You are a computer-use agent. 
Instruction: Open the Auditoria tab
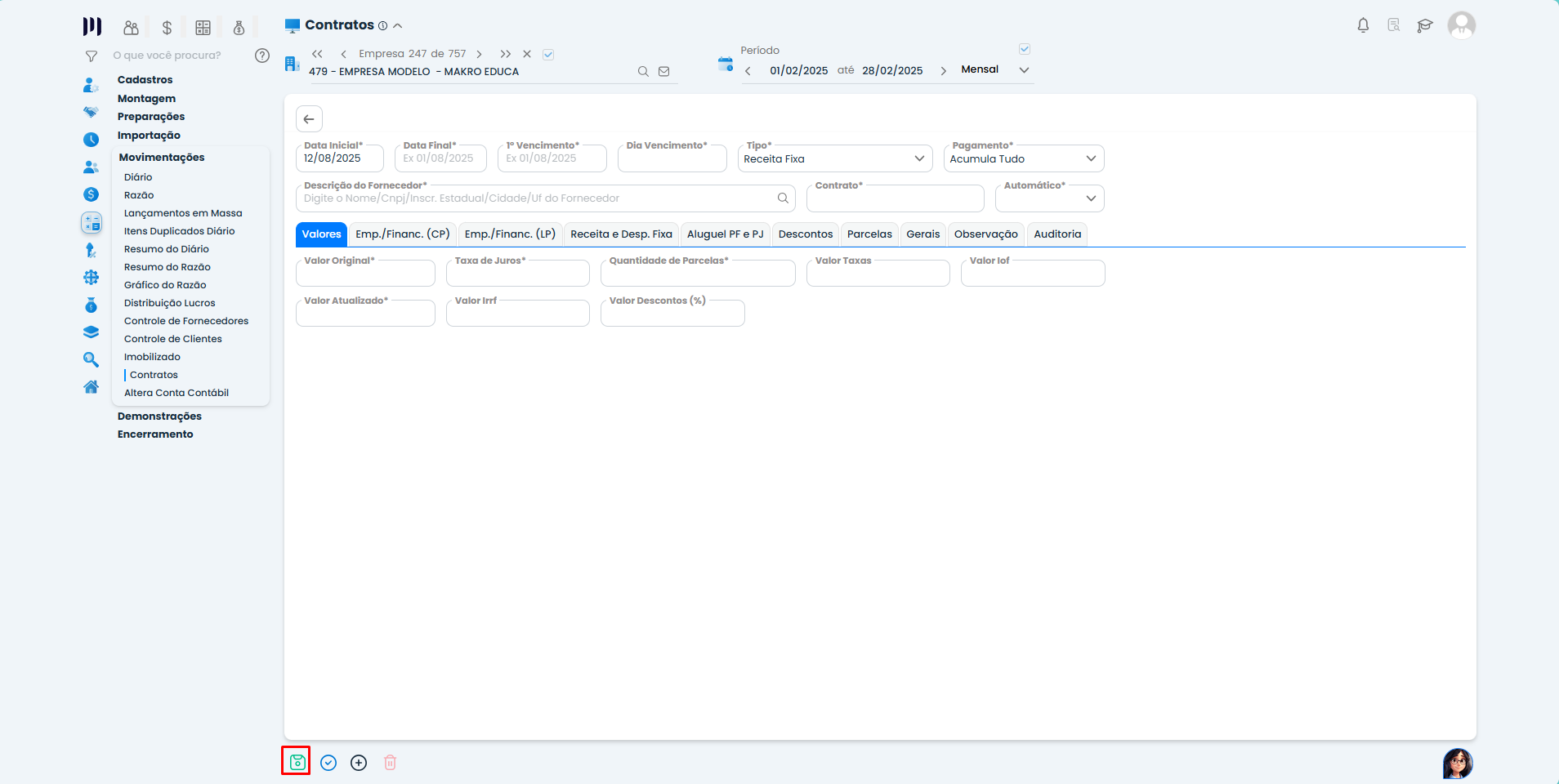[x=1056, y=234]
